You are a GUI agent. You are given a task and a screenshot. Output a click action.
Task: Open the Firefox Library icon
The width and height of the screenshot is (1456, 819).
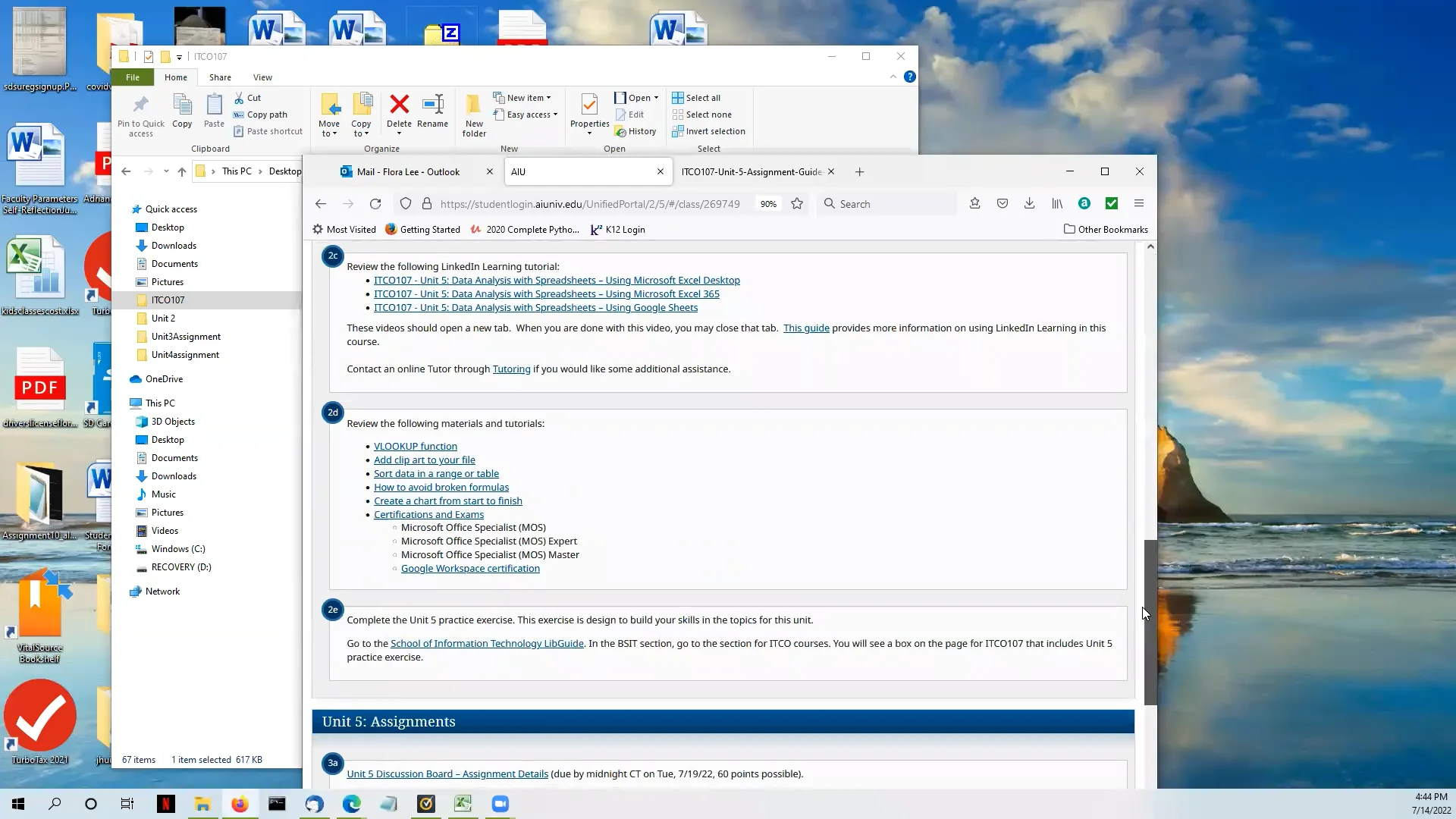tap(1056, 203)
